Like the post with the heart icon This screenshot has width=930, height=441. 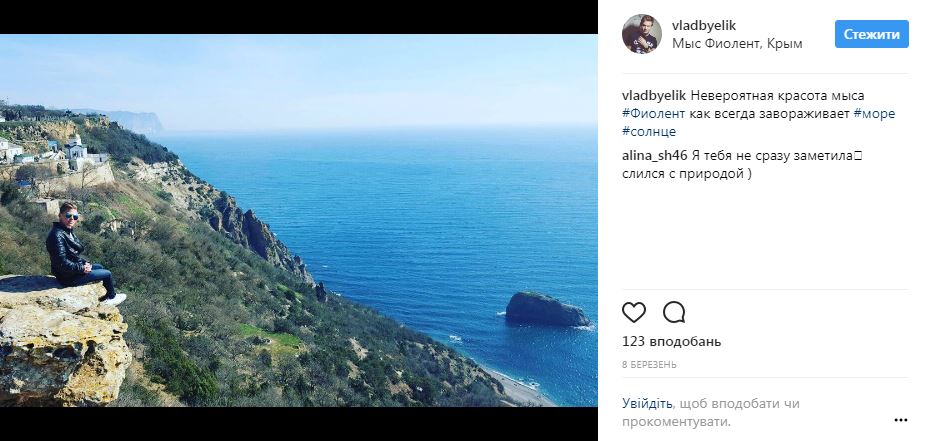click(634, 312)
